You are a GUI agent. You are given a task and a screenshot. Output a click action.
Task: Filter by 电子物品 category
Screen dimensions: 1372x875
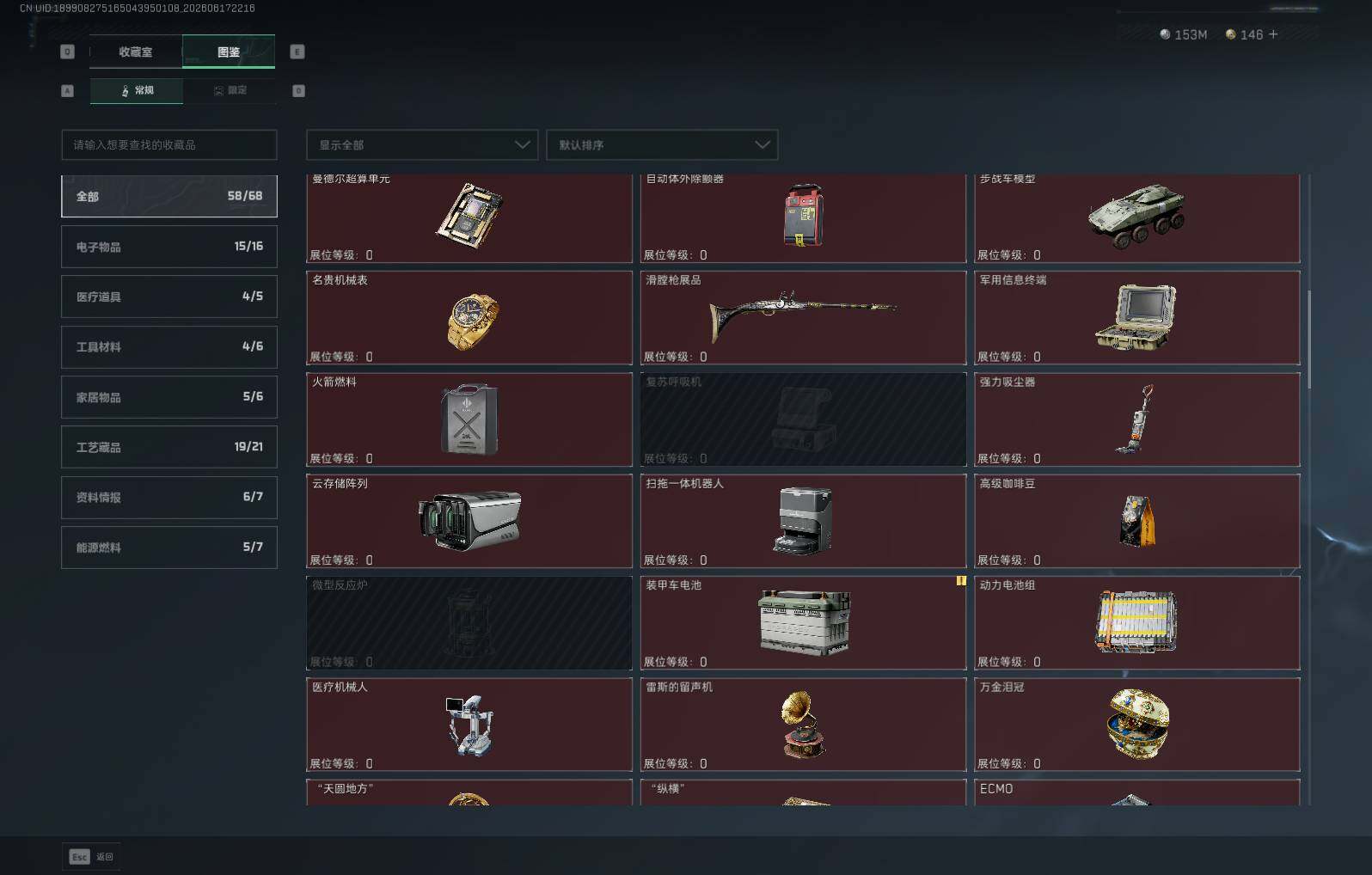(169, 247)
